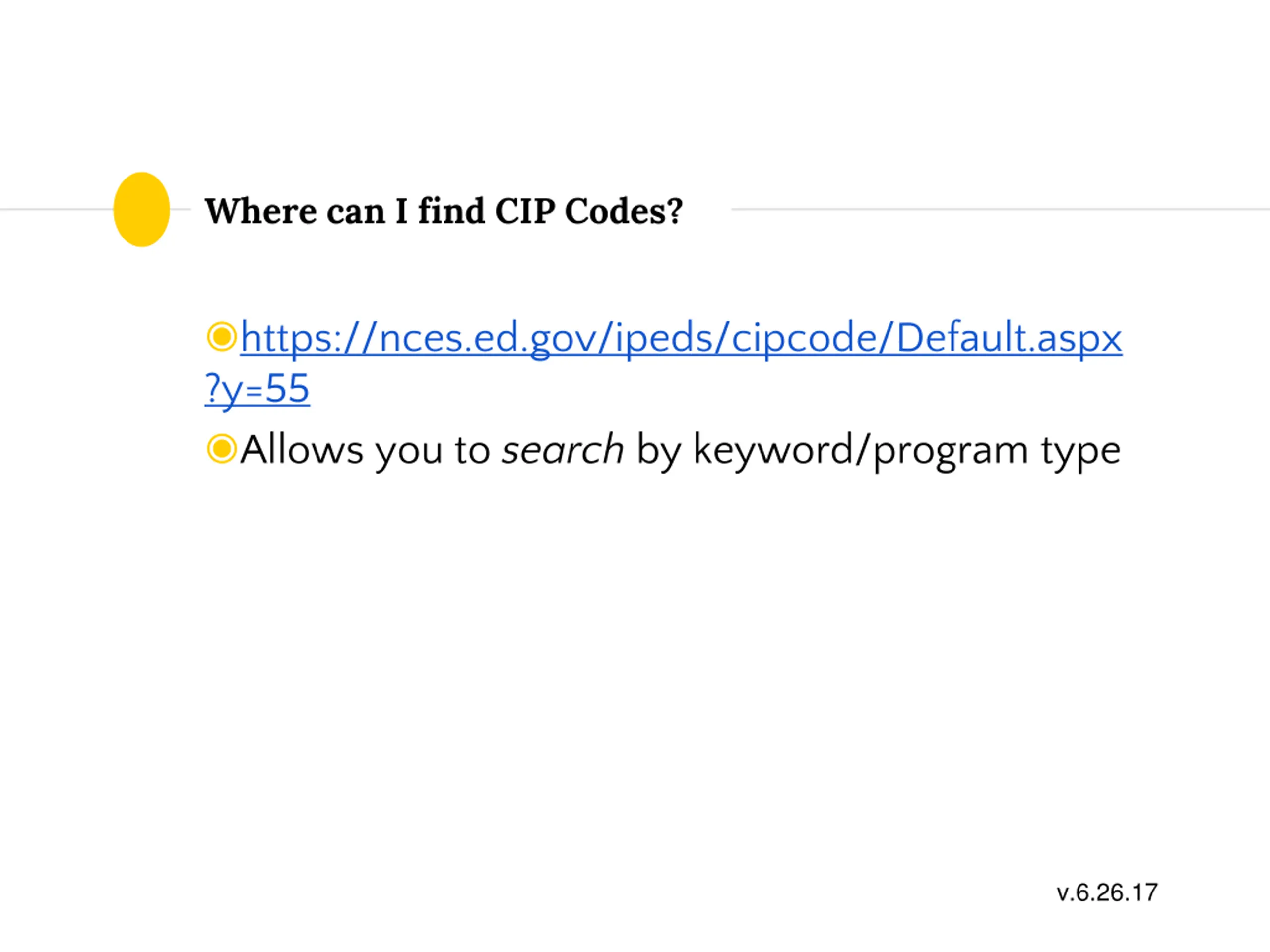Click the '?y=55' link continuation
The width and height of the screenshot is (1270, 952).
257,390
